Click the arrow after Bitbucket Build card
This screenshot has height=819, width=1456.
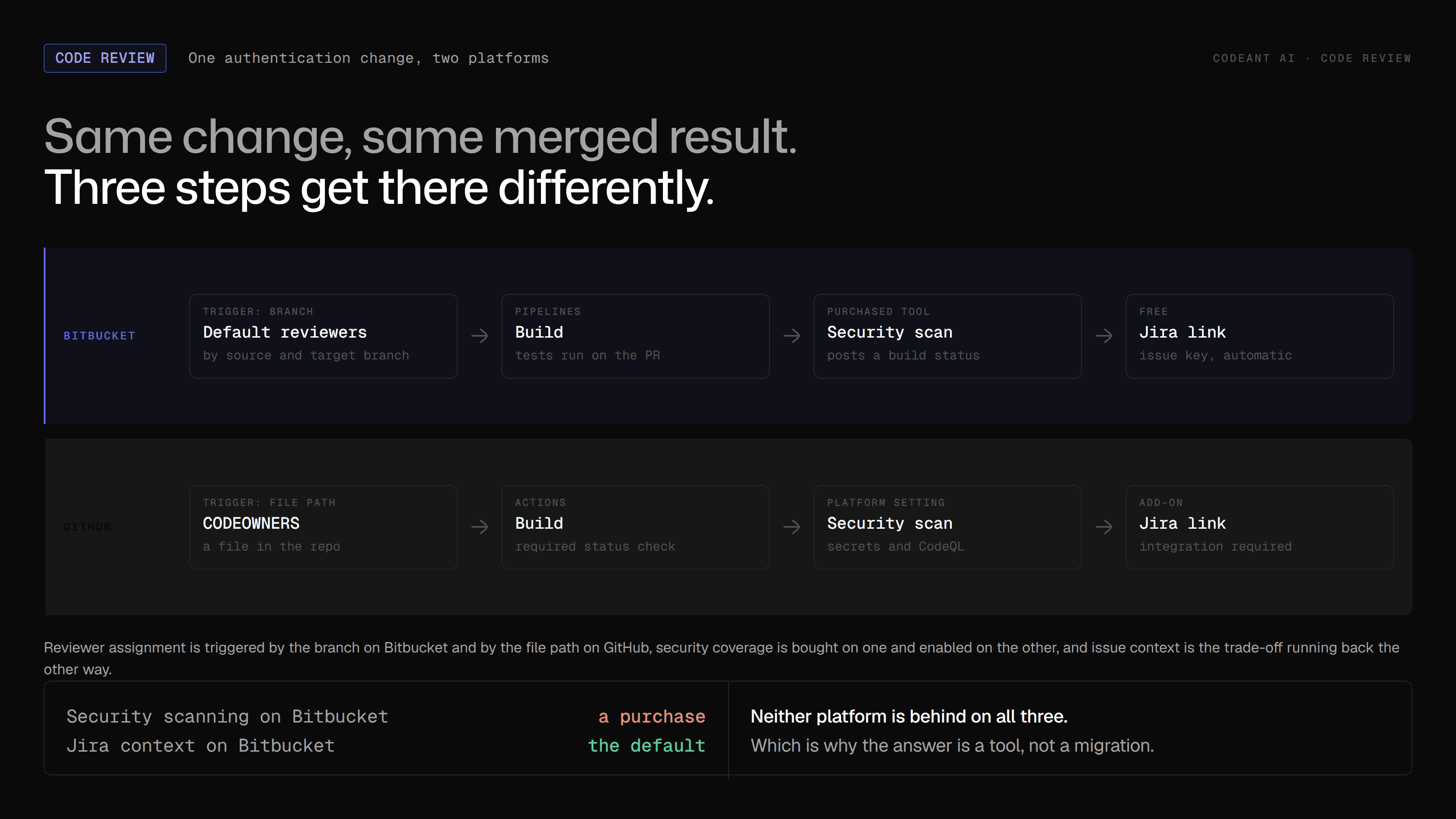point(791,336)
